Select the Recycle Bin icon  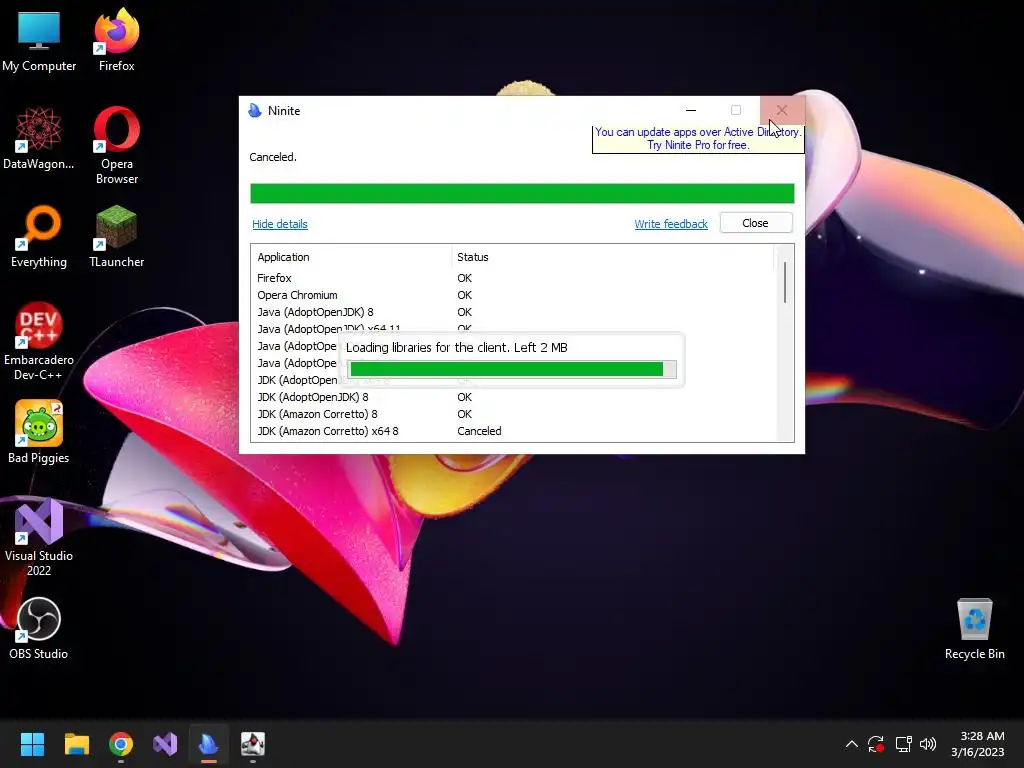point(974,628)
